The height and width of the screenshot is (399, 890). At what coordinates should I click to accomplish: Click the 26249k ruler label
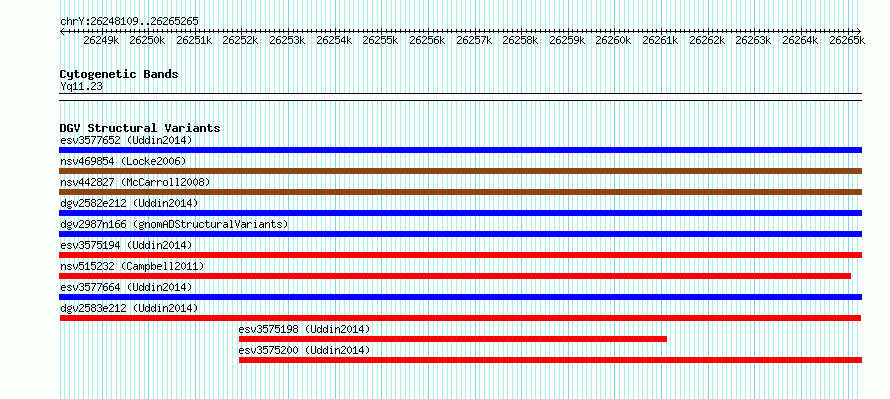point(101,40)
